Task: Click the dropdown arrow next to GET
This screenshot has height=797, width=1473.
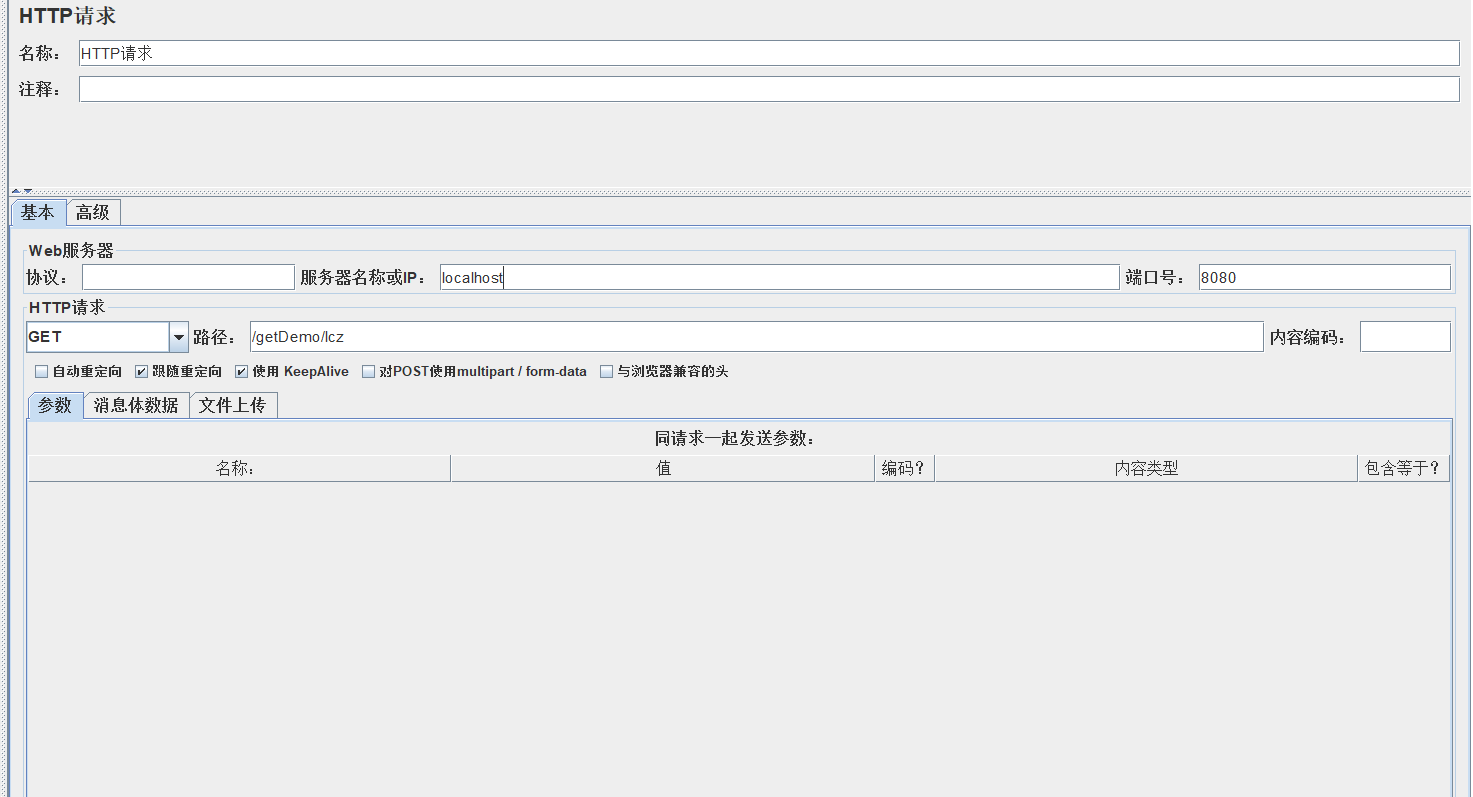Action: tap(179, 337)
